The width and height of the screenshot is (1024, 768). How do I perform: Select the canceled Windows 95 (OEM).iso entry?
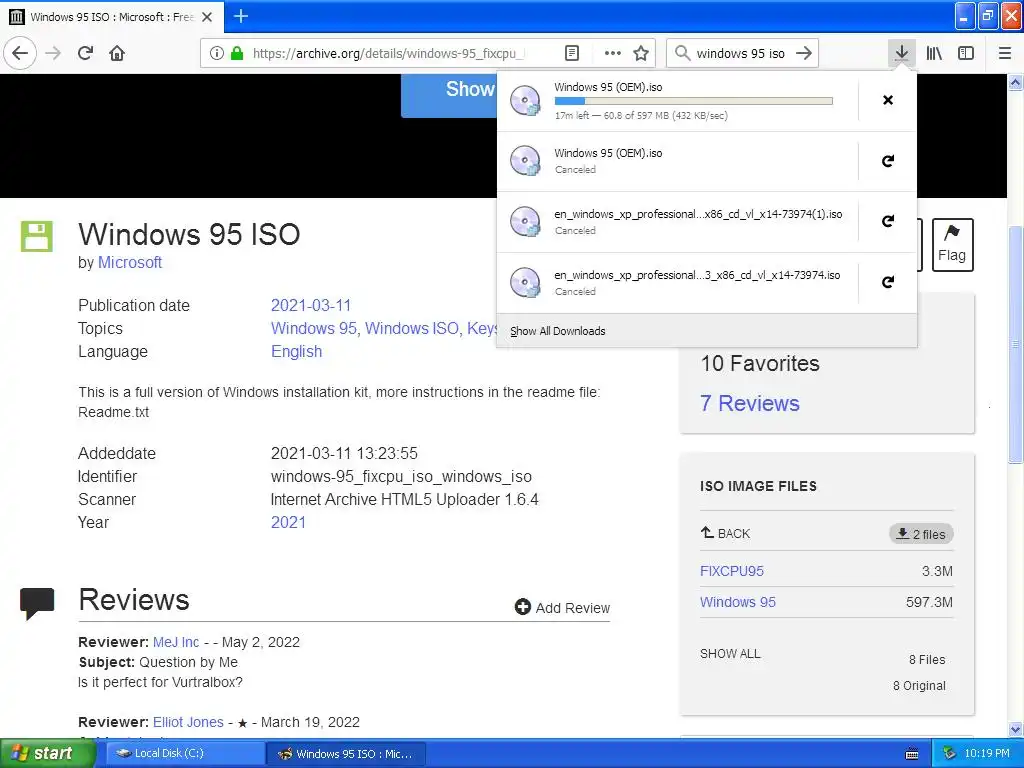[x=678, y=161]
